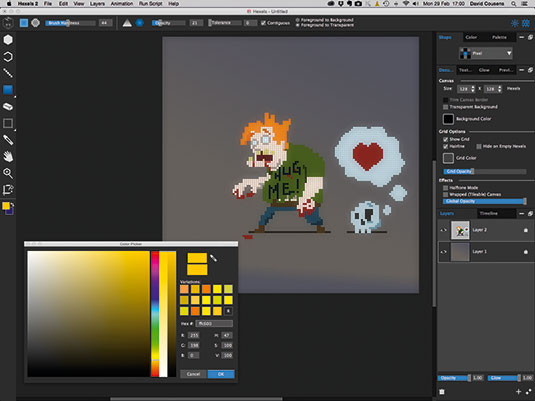
Task: Open Spotlight search in the macOS menu bar
Action: tap(514, 4)
